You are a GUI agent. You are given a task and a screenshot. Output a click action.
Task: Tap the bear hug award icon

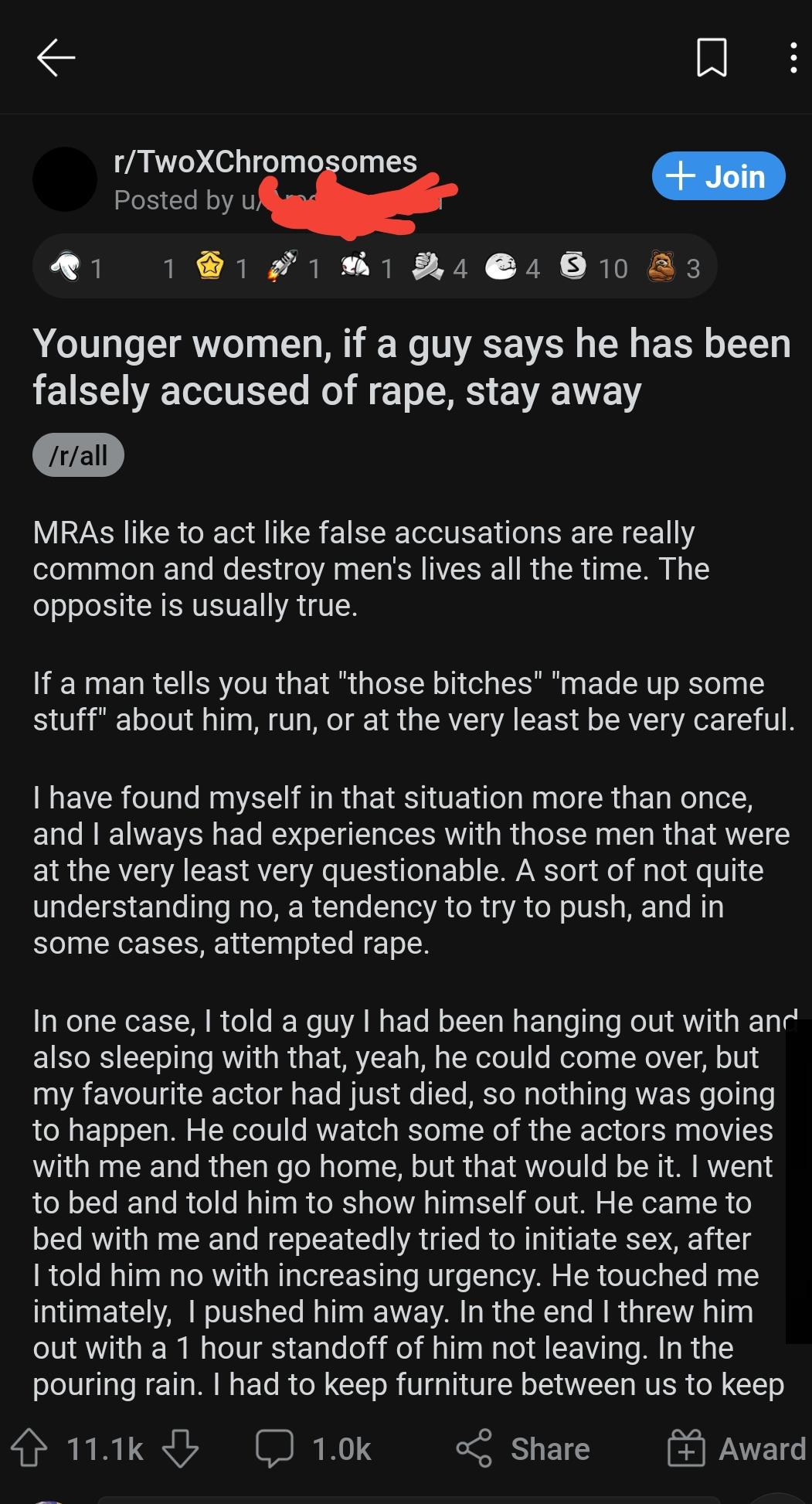(661, 267)
